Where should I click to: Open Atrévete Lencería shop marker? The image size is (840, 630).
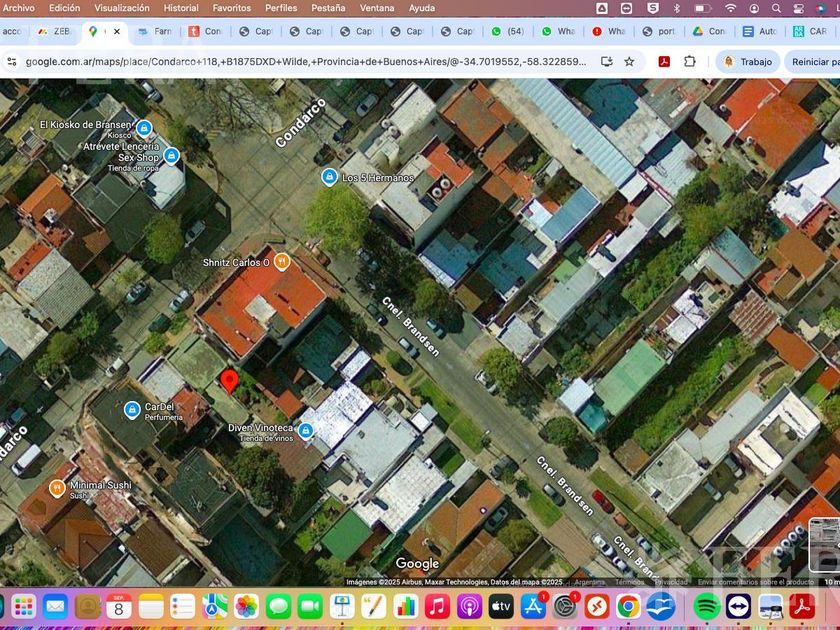171,155
